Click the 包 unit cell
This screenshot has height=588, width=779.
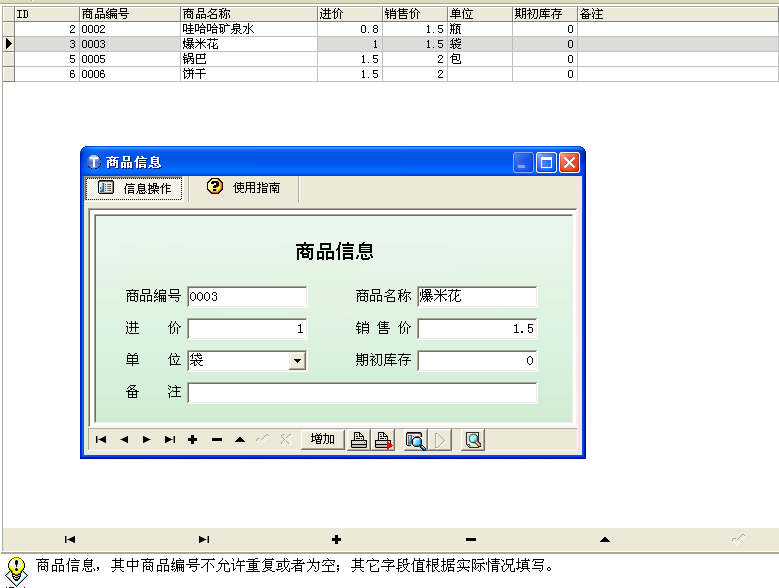(x=480, y=59)
